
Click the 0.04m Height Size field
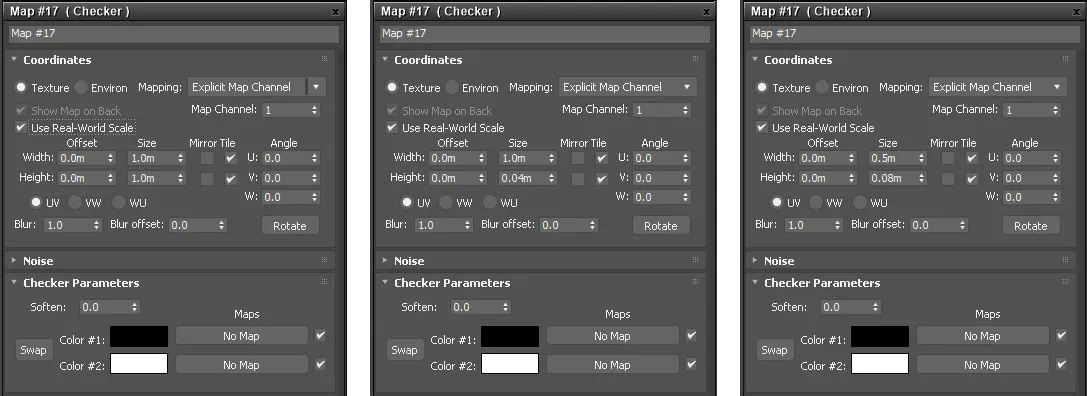click(x=523, y=178)
